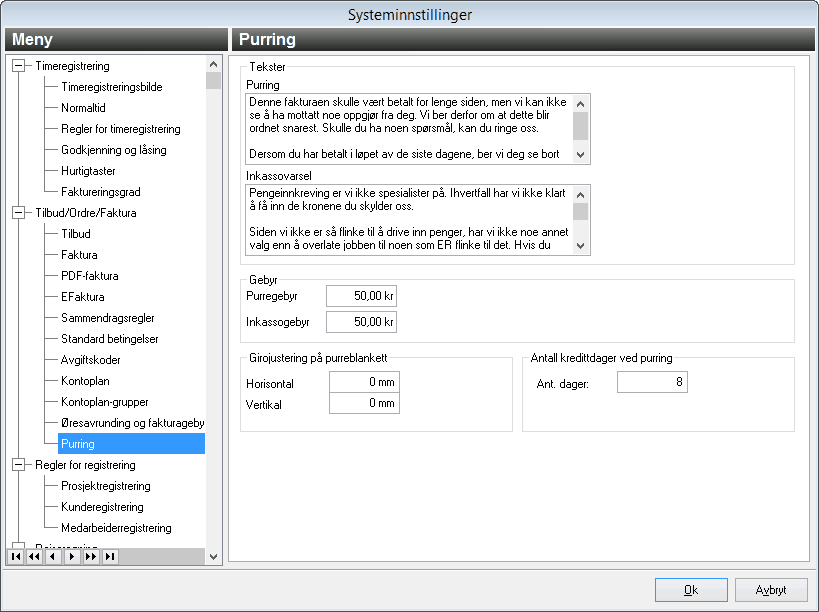Click the Ant. dager field
Image resolution: width=819 pixels, height=612 pixels.
(x=652, y=382)
